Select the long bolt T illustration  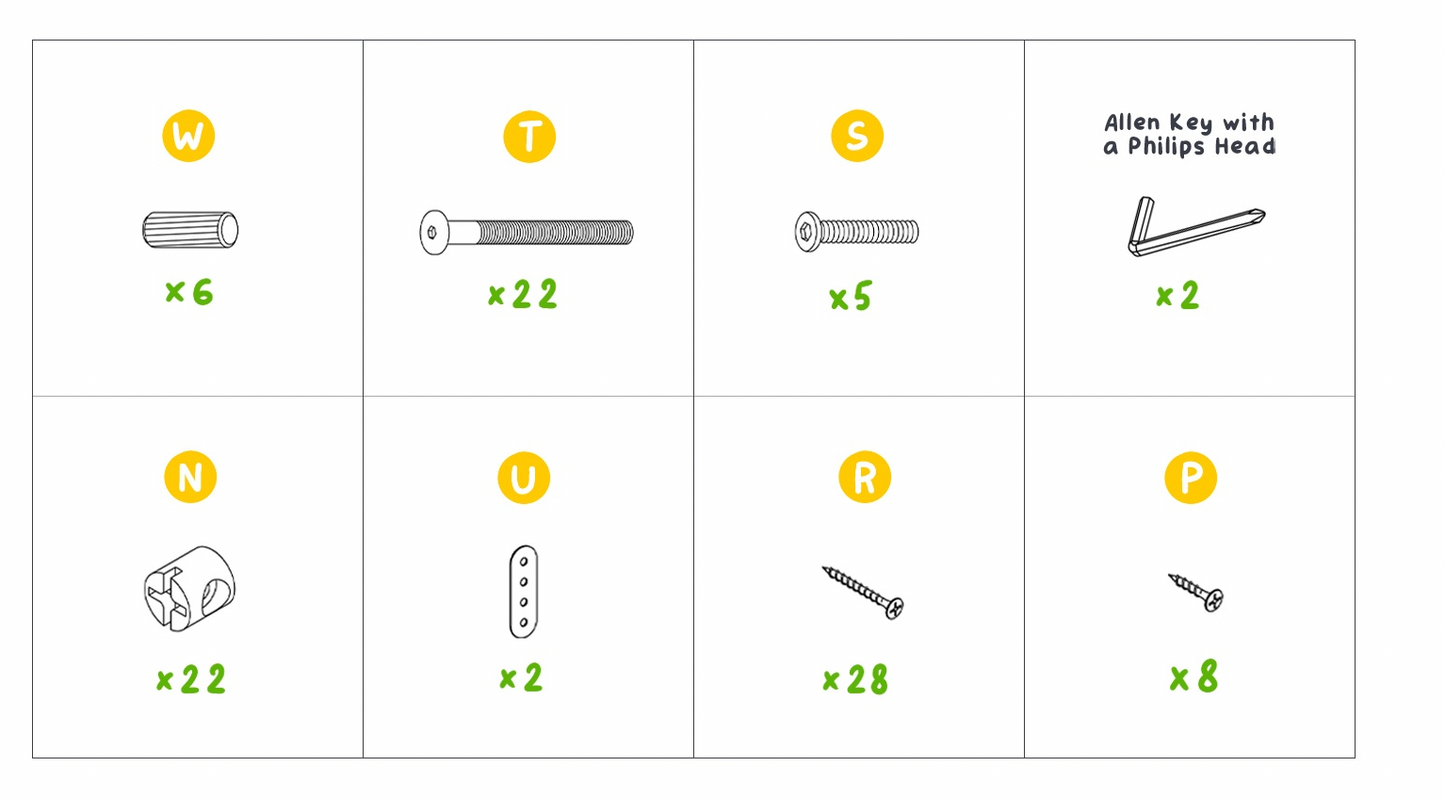point(526,232)
